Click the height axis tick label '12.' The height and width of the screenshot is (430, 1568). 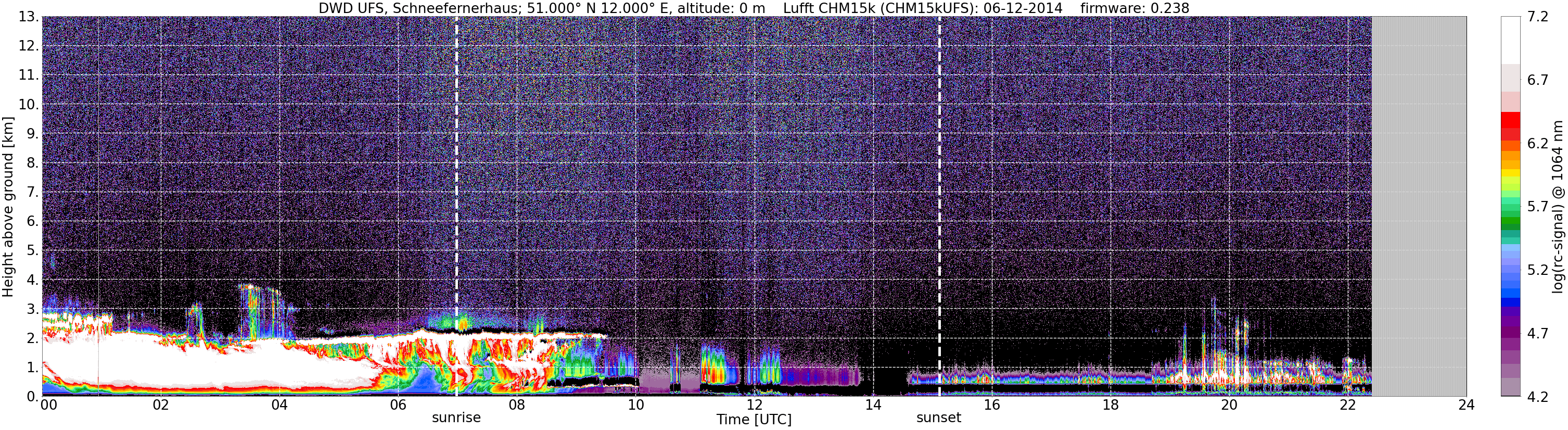coord(29,46)
